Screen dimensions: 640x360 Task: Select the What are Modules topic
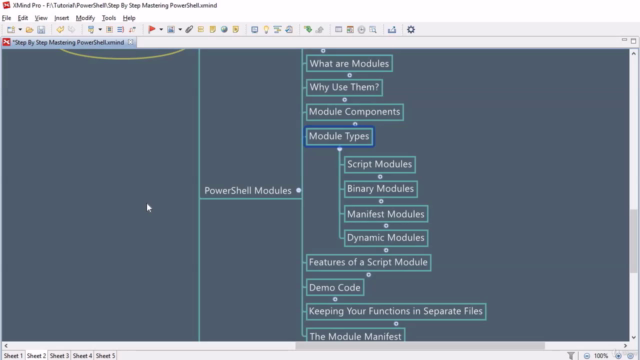(349, 64)
